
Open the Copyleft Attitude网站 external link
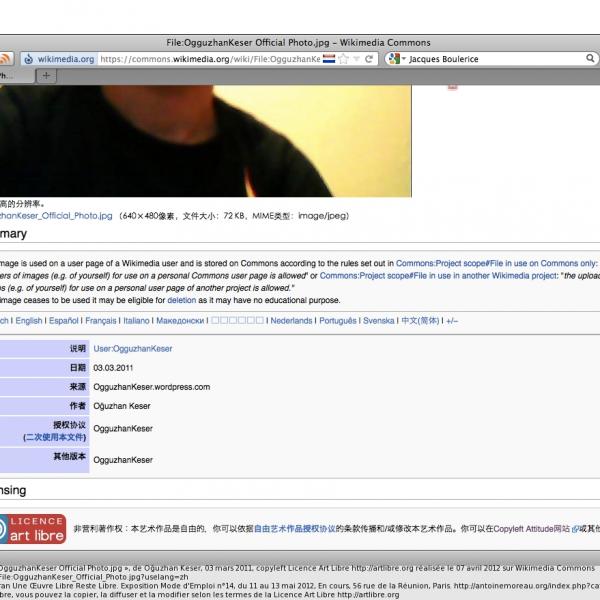coord(535,529)
